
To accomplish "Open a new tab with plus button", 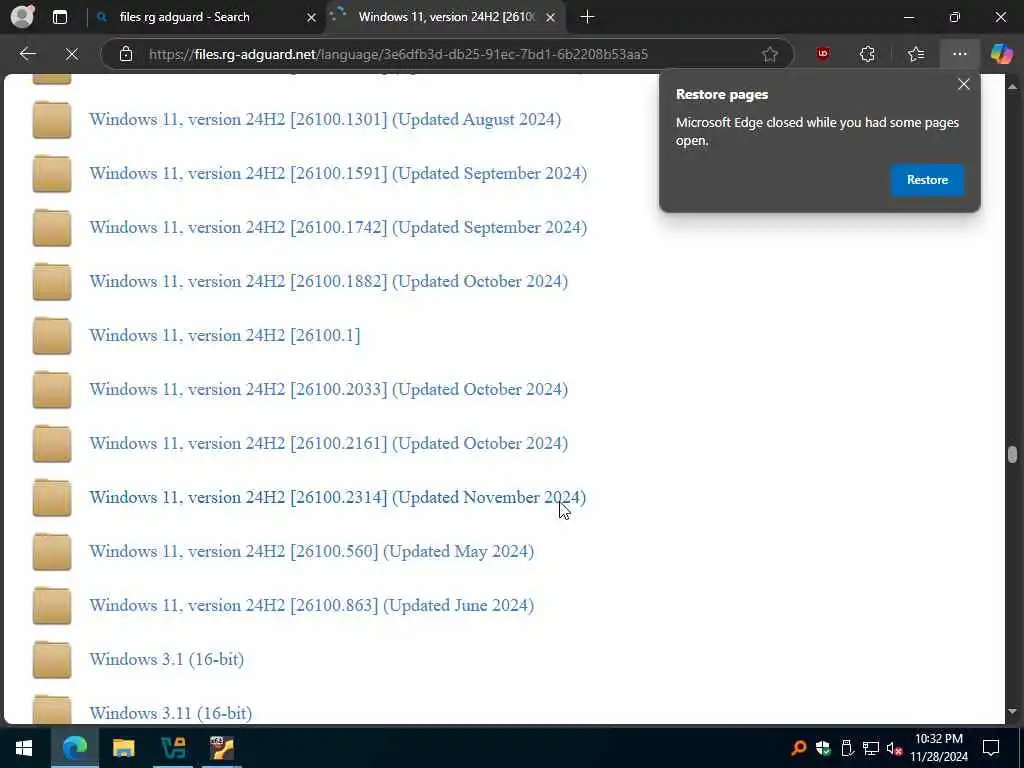I will [x=587, y=17].
